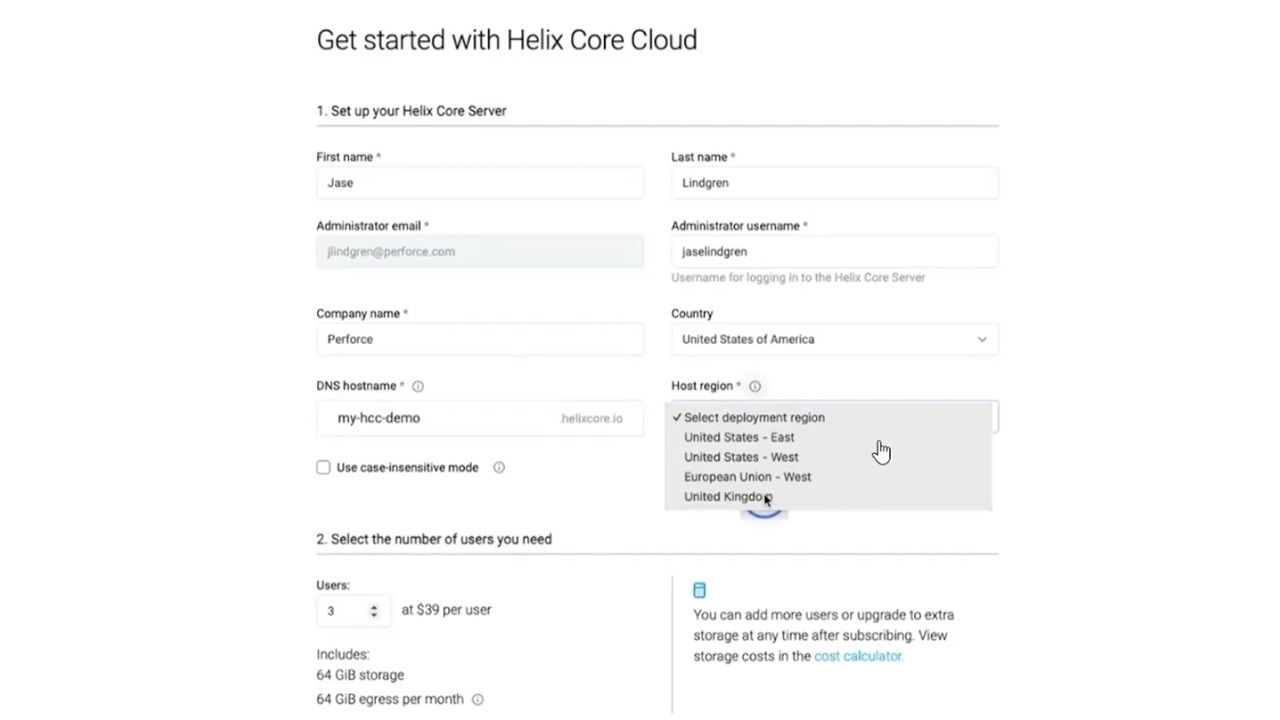Select the 'Select deployment region' placeholder option
1280x720 pixels.
click(754, 418)
